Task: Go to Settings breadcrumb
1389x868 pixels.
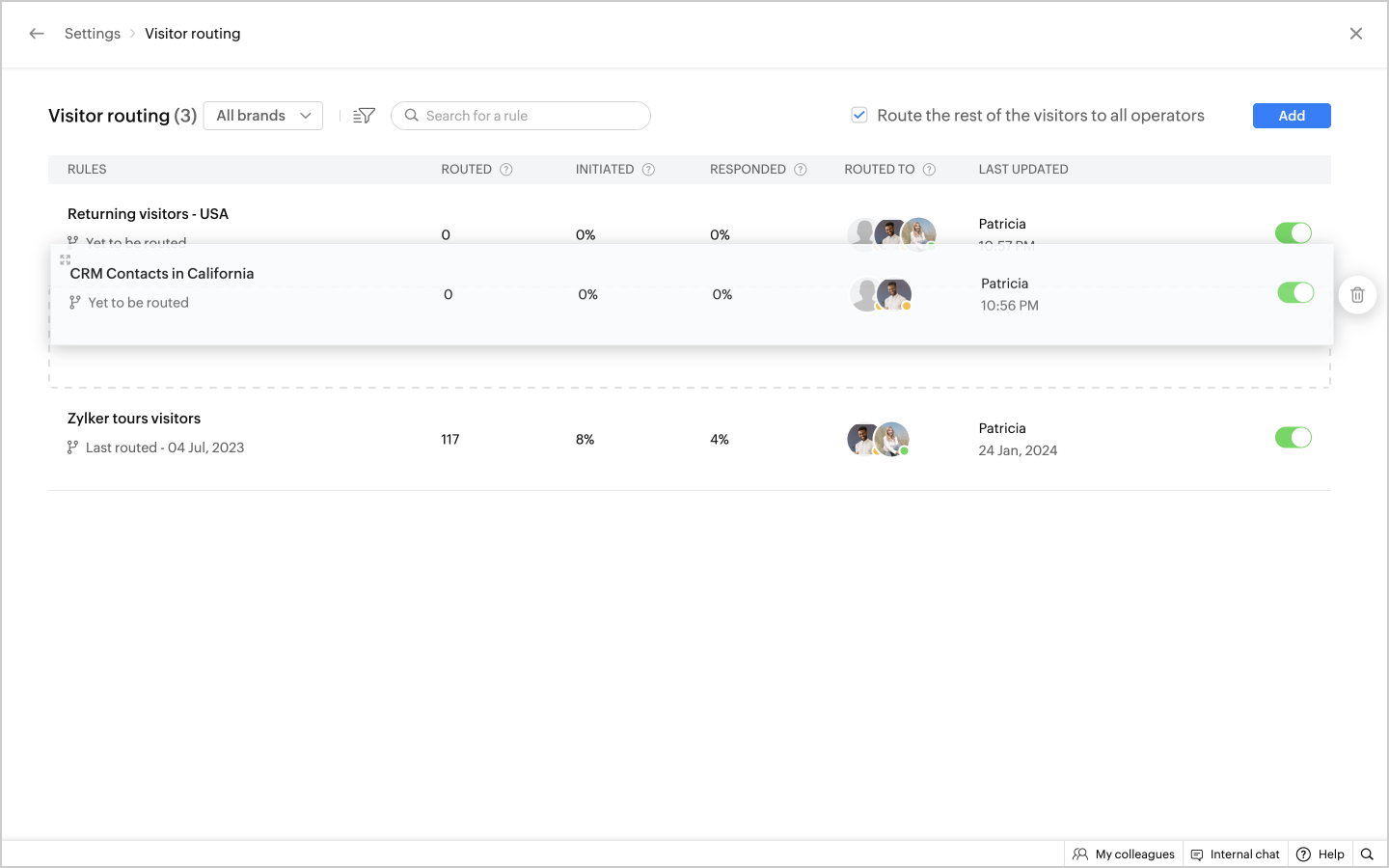Action: click(x=93, y=34)
